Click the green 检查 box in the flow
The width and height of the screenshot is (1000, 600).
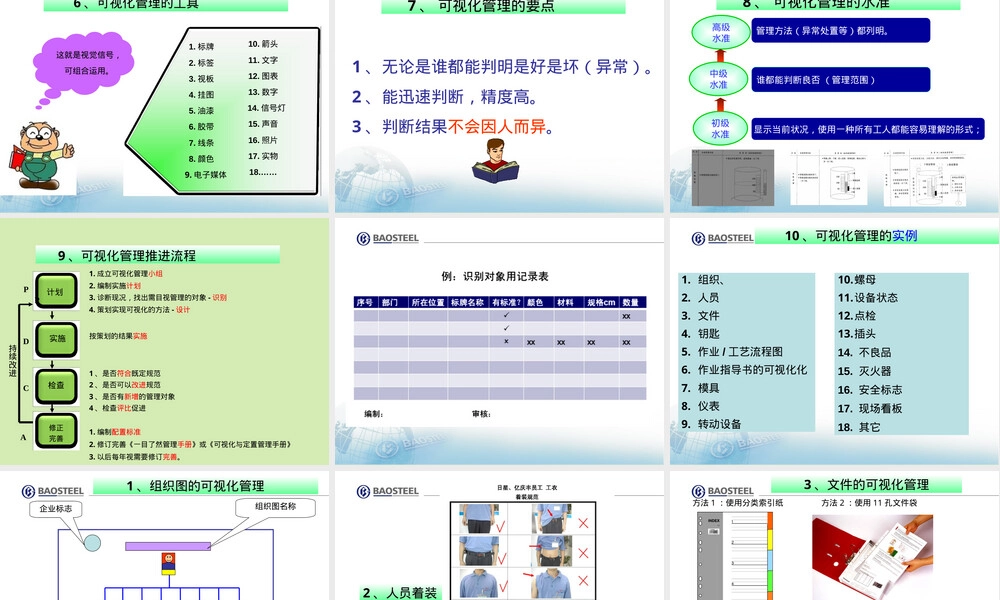tap(56, 385)
